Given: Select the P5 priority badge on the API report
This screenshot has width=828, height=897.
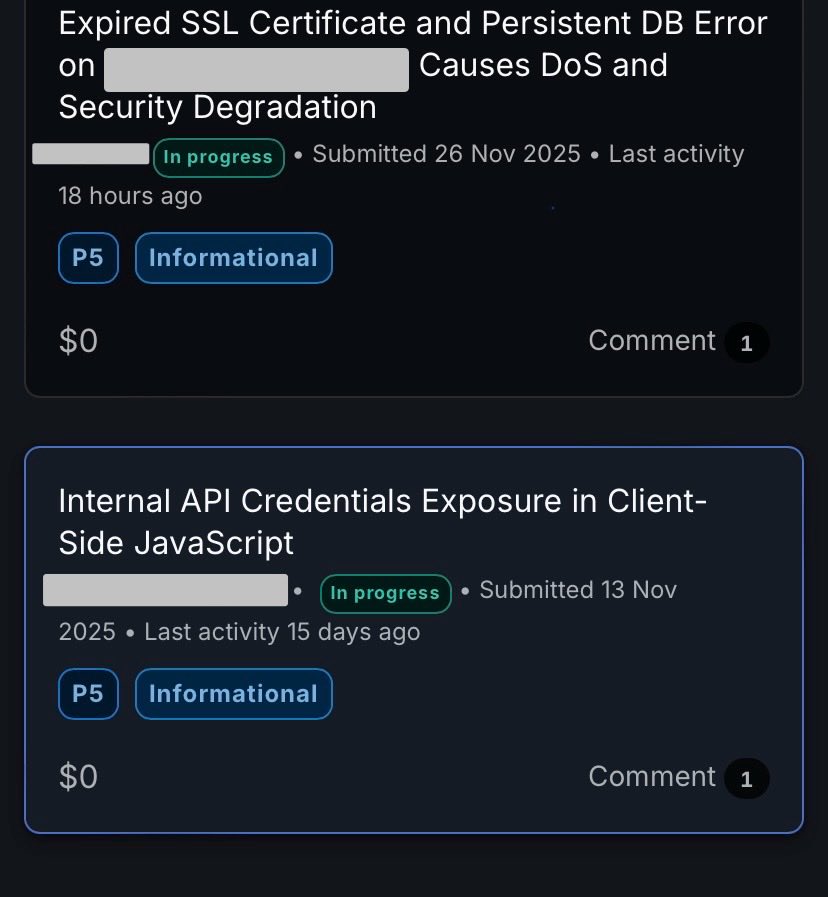Looking at the screenshot, I should pyautogui.click(x=88, y=693).
